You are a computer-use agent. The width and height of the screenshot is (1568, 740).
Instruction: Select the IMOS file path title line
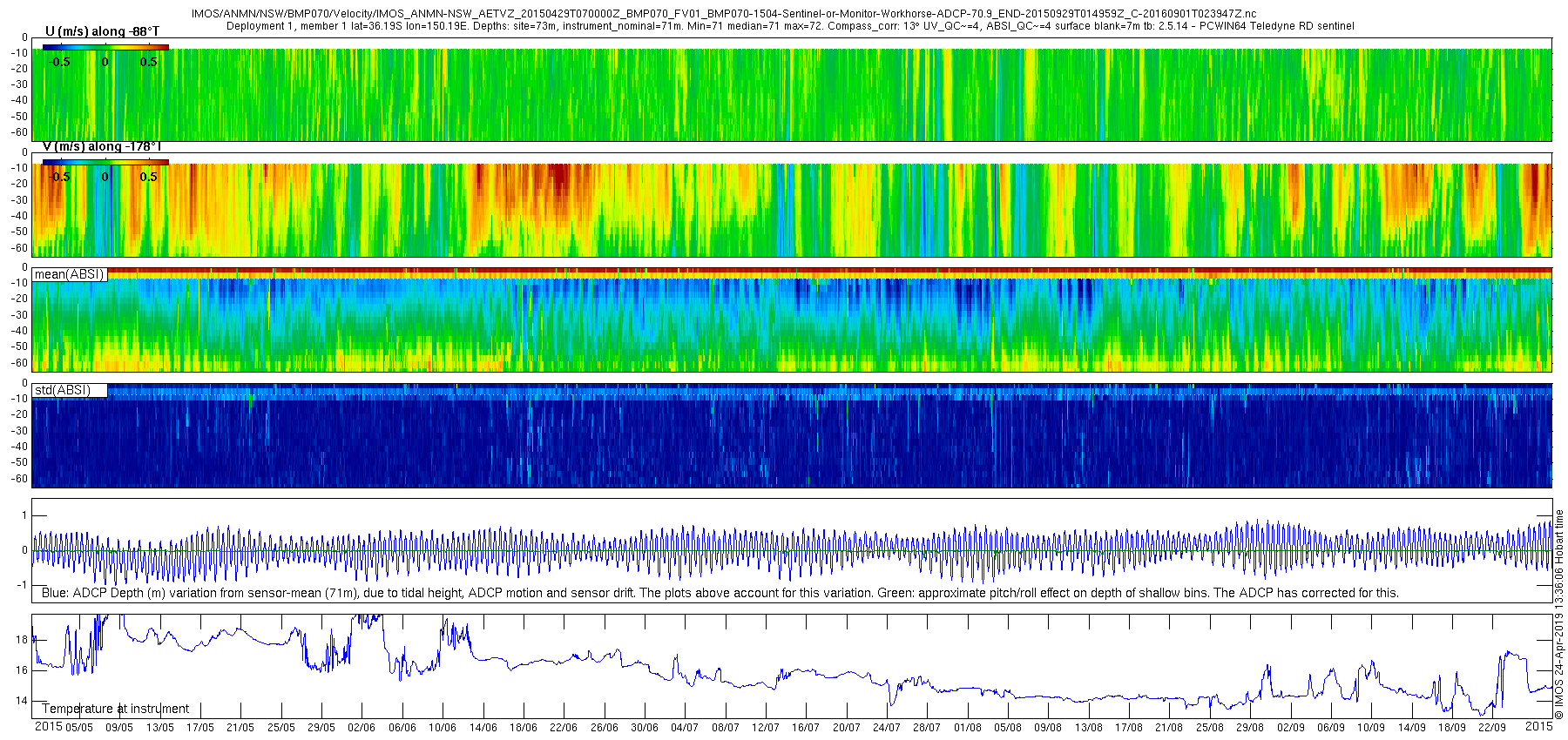(x=724, y=14)
